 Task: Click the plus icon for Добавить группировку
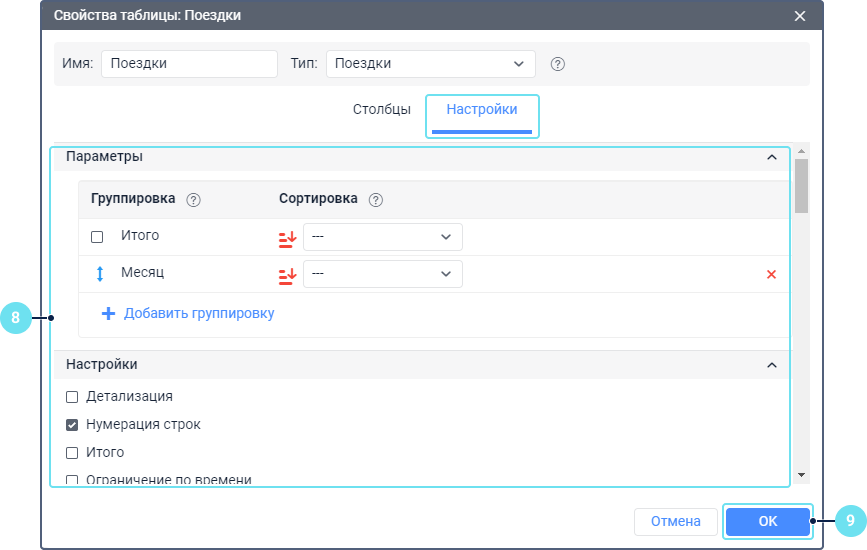tap(109, 313)
